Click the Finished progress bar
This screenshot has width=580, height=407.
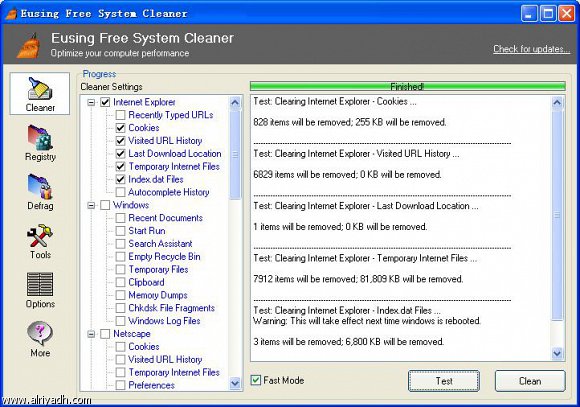click(407, 87)
